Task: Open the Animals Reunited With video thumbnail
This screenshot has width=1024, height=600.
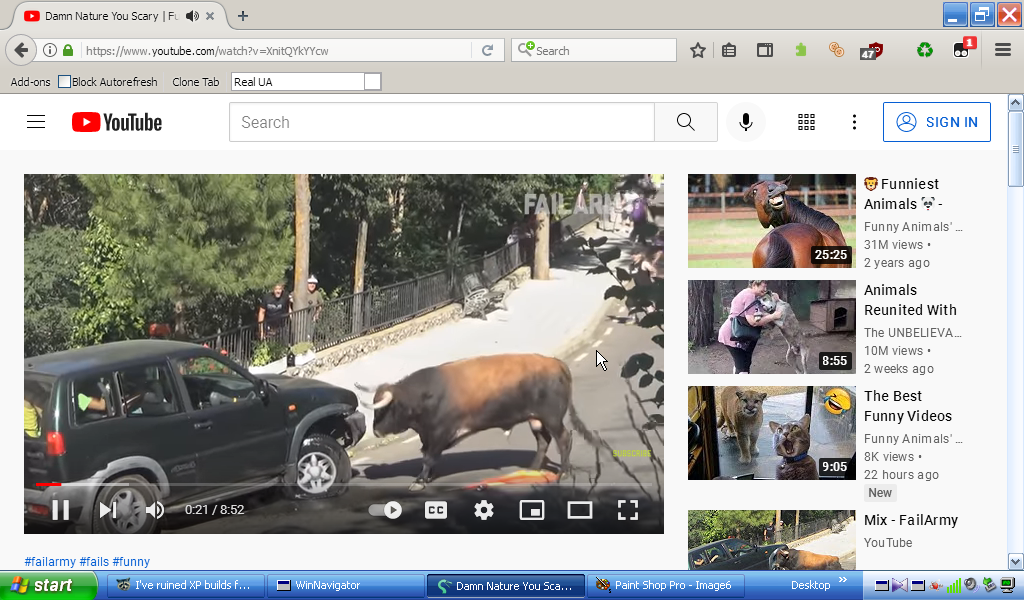Action: (771, 327)
